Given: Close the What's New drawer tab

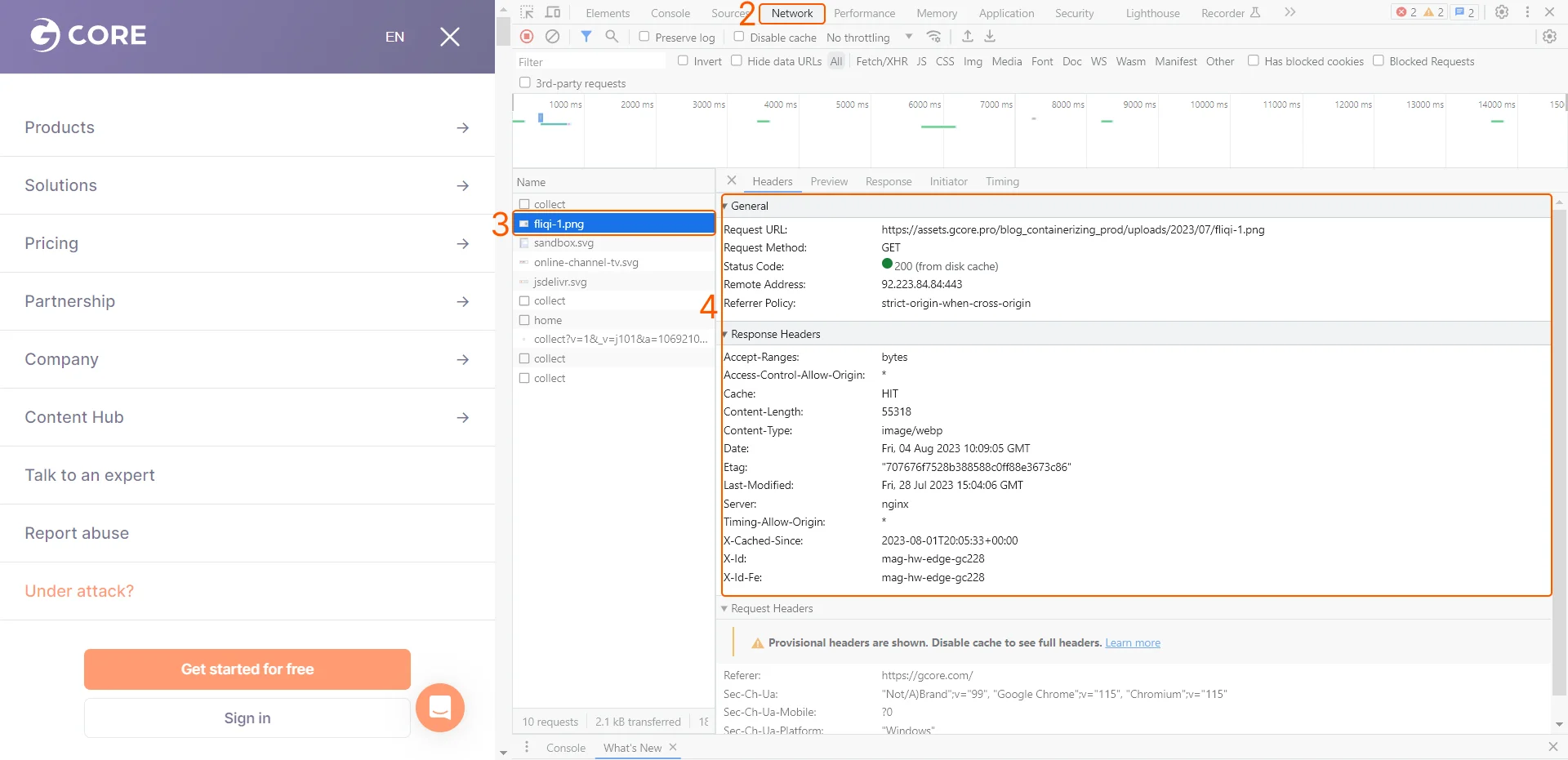Looking at the screenshot, I should 673,747.
